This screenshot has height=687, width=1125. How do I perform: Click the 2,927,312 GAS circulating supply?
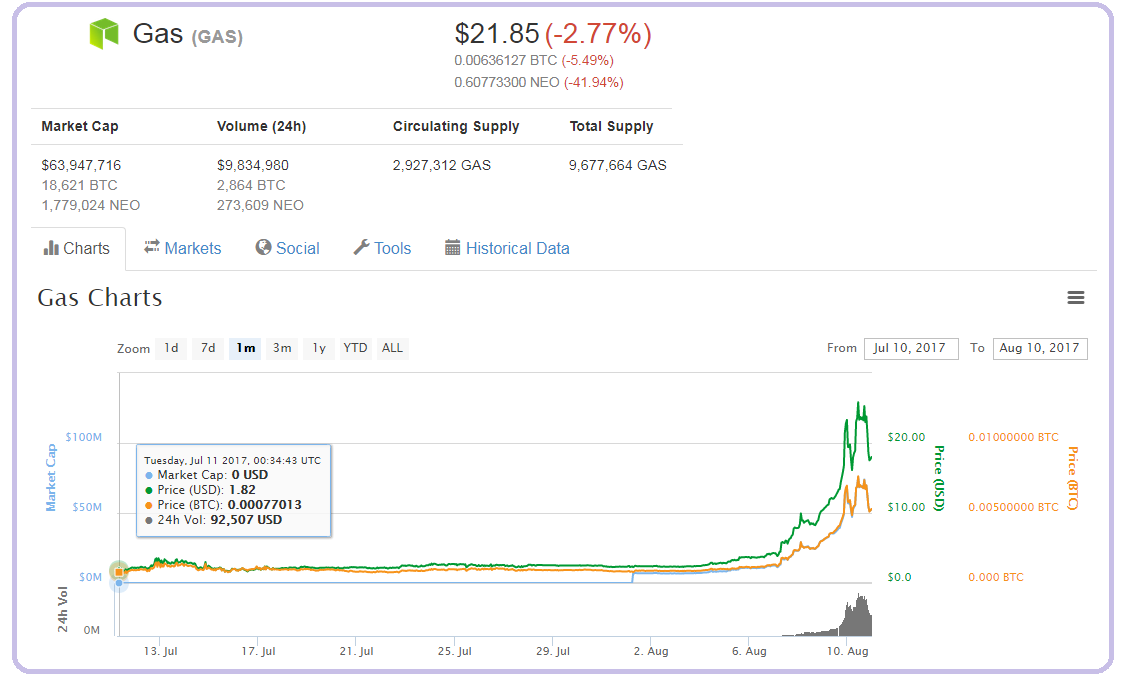coord(442,166)
